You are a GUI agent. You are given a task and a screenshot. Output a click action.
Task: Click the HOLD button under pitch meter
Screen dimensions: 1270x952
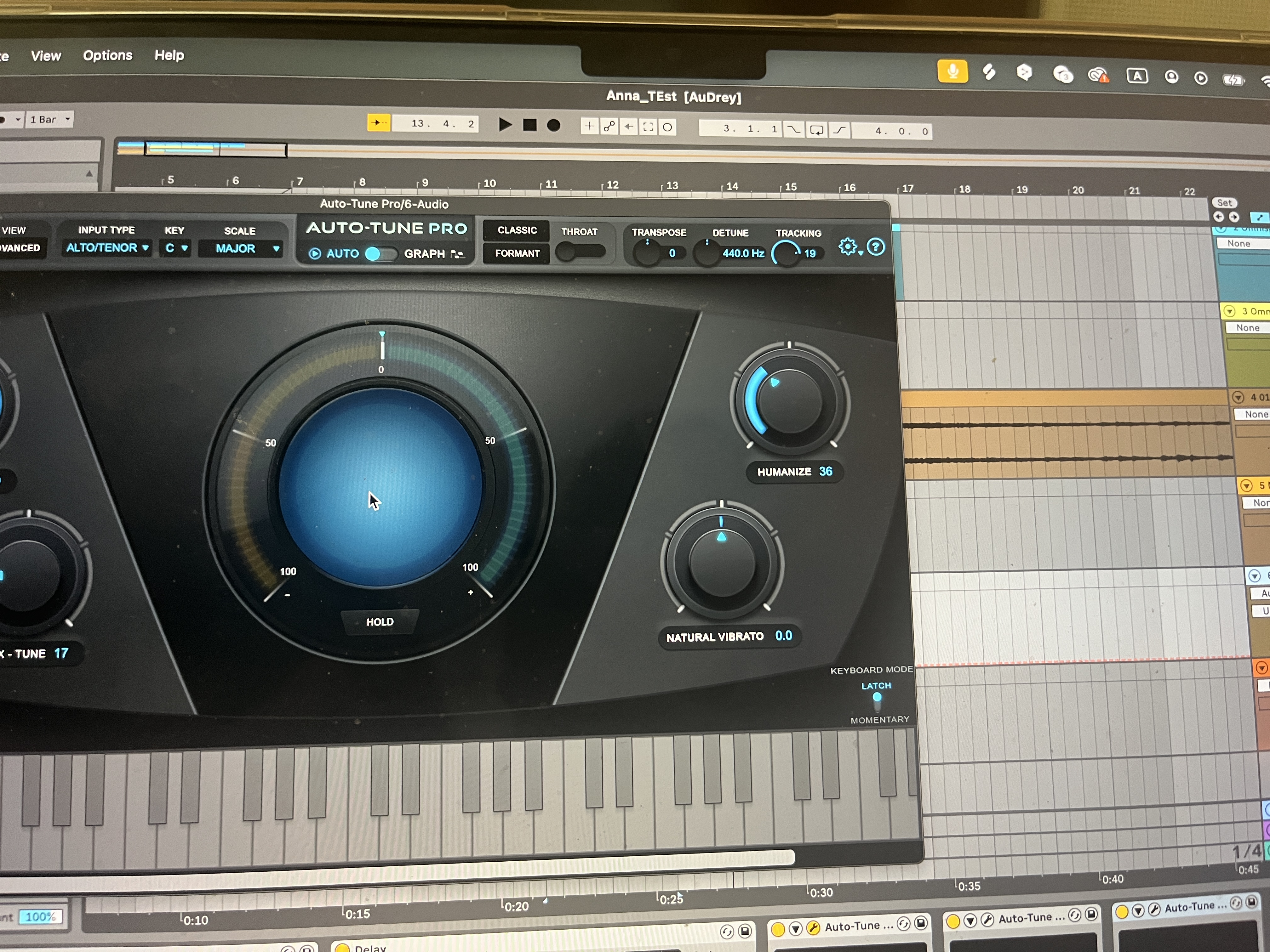[380, 622]
